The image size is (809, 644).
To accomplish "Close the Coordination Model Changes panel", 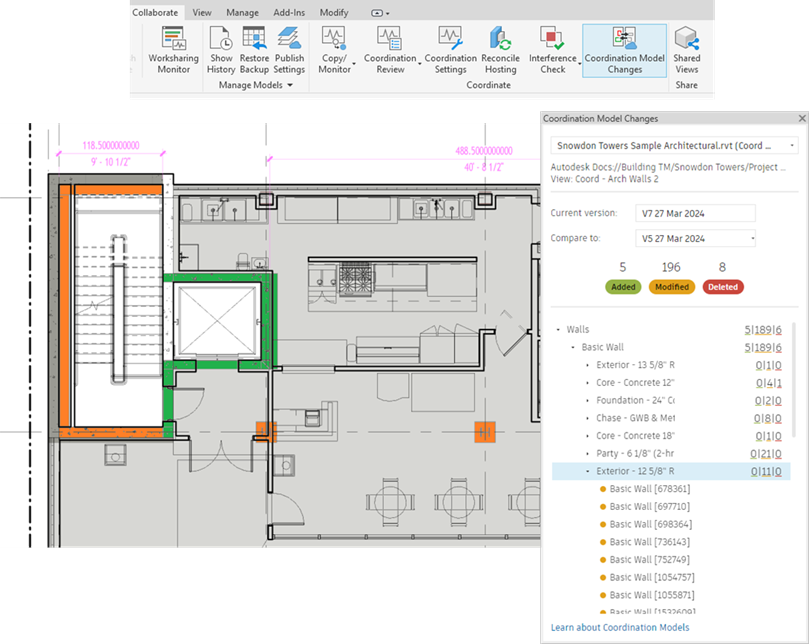I will [802, 118].
